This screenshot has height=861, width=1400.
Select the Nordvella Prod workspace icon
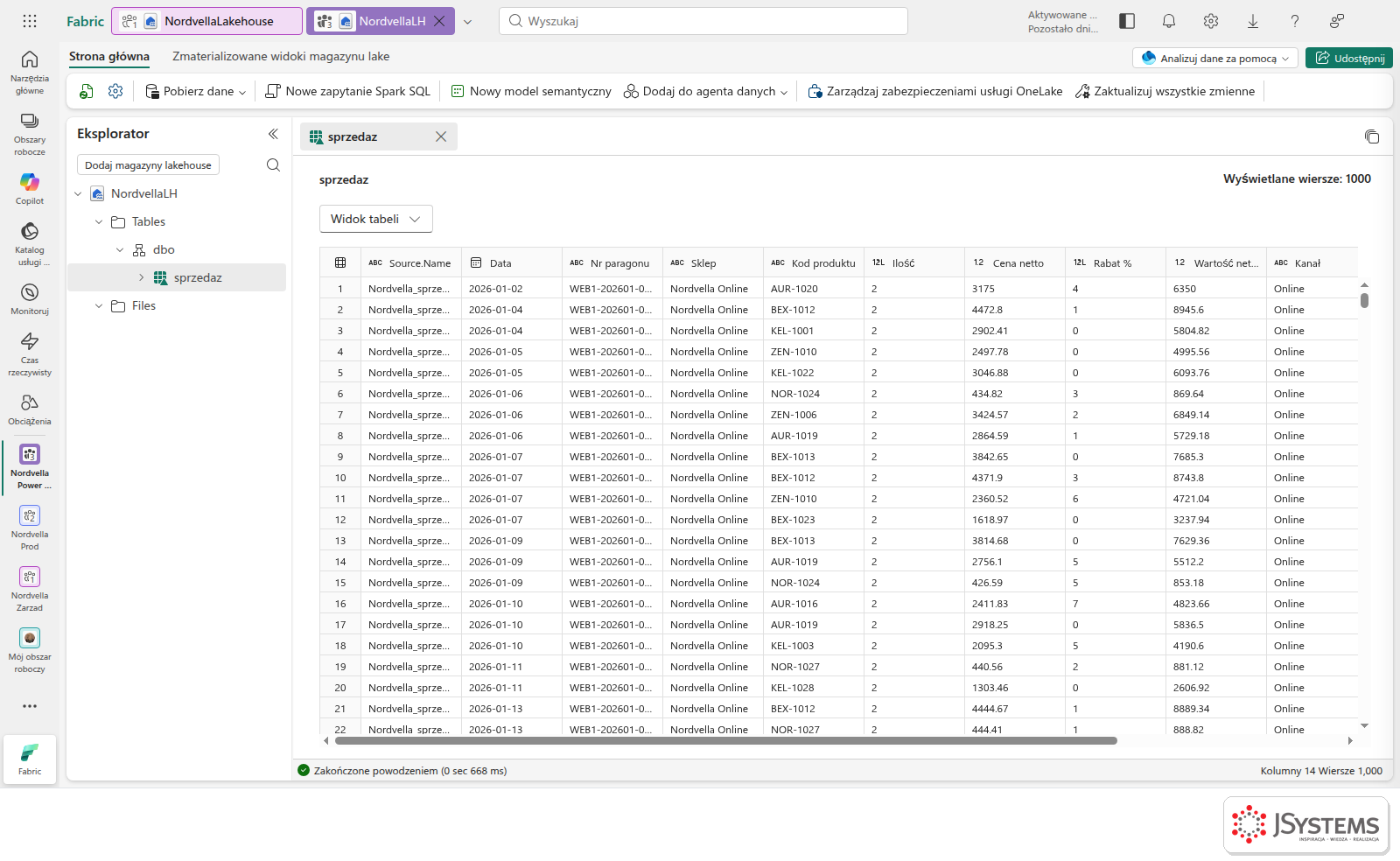coord(30,528)
